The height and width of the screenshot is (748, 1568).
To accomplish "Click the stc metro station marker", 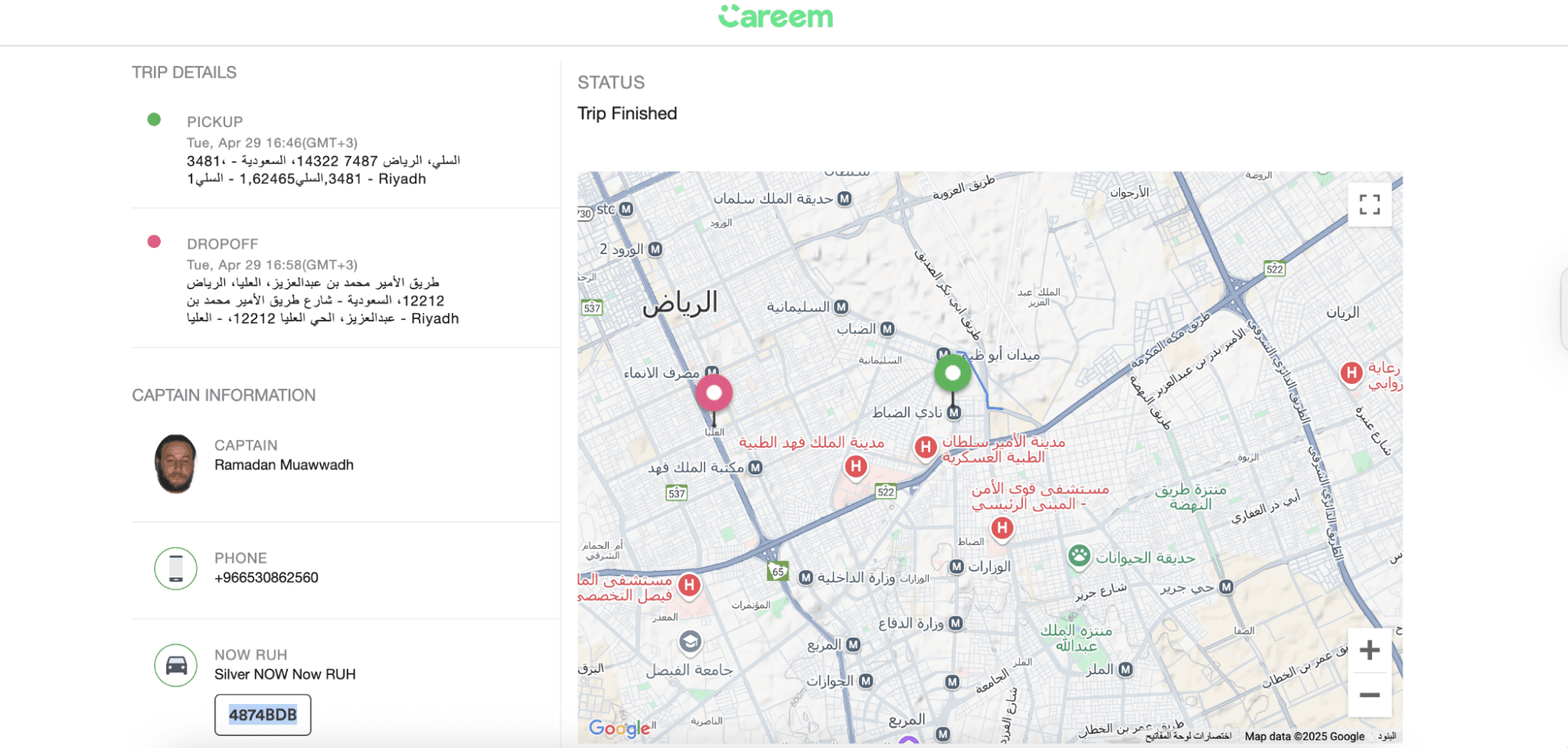I will (x=626, y=209).
